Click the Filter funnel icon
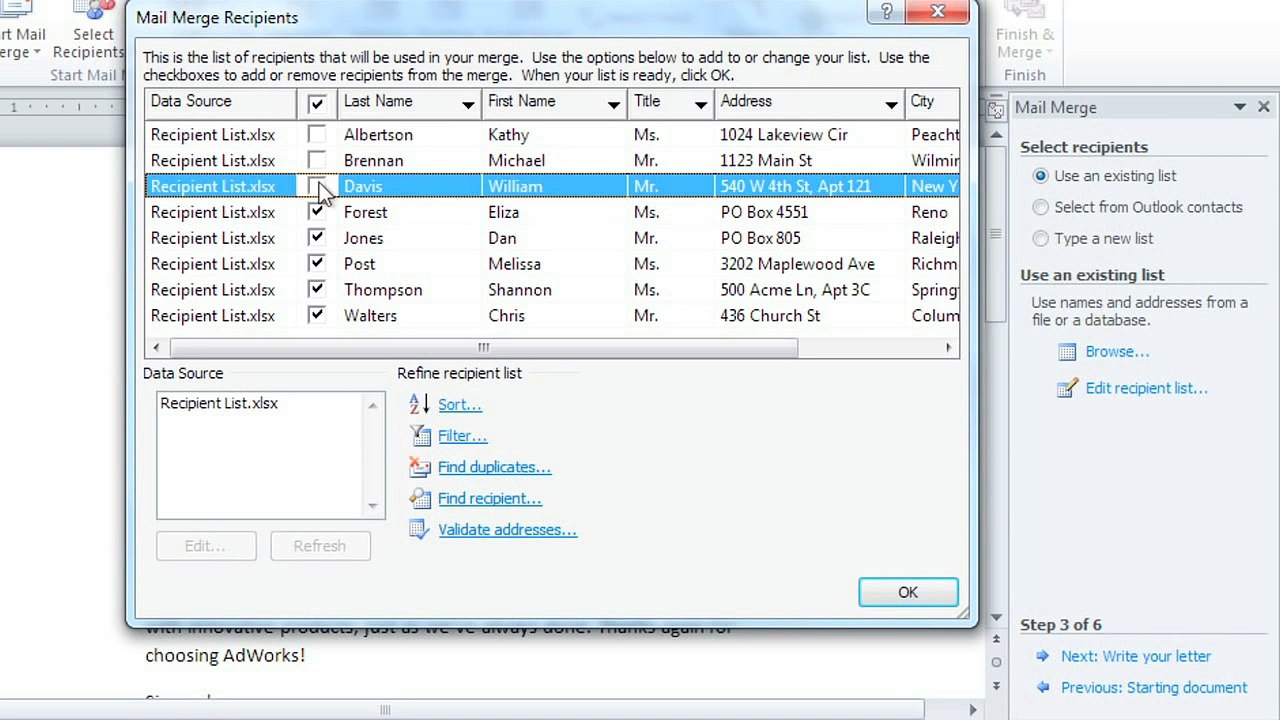 point(420,436)
